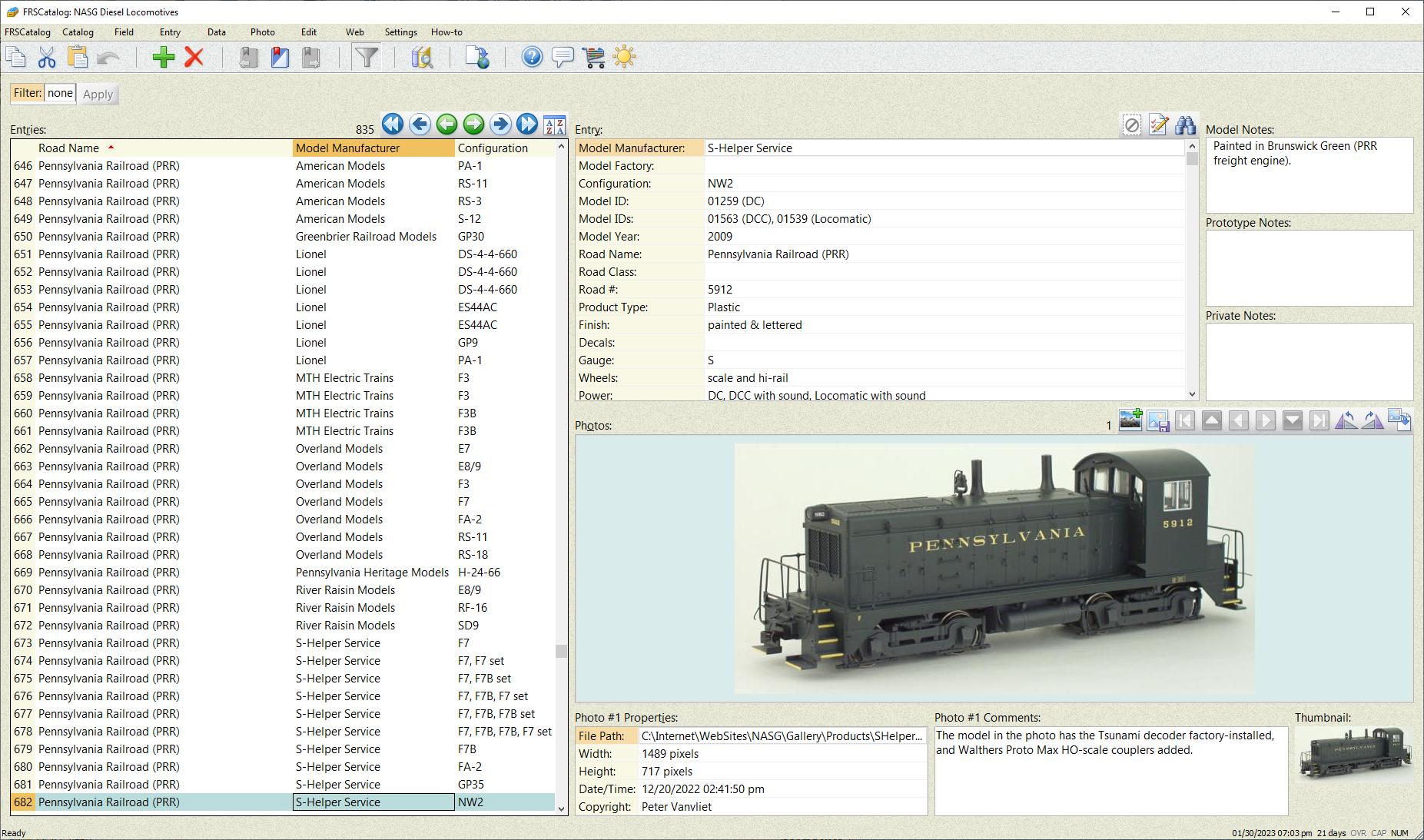Screen dimensions: 1424x840
Task: Click the Filter none field
Action: pos(60,93)
